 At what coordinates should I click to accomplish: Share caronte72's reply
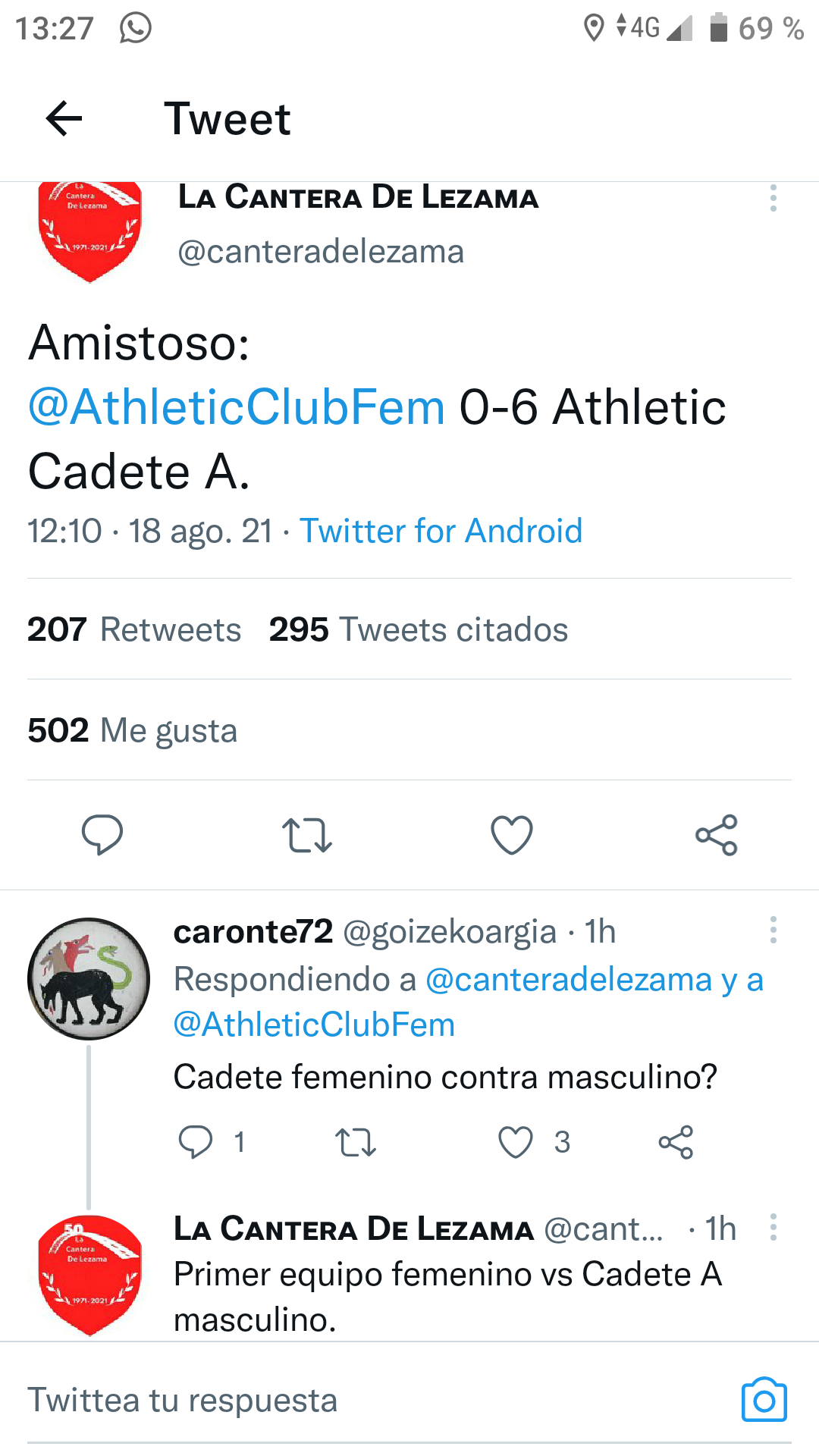[676, 1142]
